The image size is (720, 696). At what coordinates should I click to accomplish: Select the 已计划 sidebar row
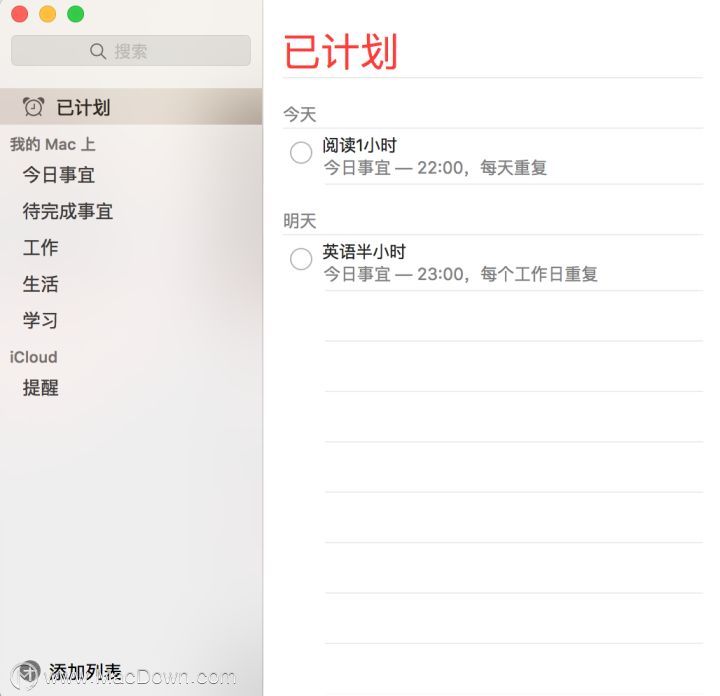point(131,107)
